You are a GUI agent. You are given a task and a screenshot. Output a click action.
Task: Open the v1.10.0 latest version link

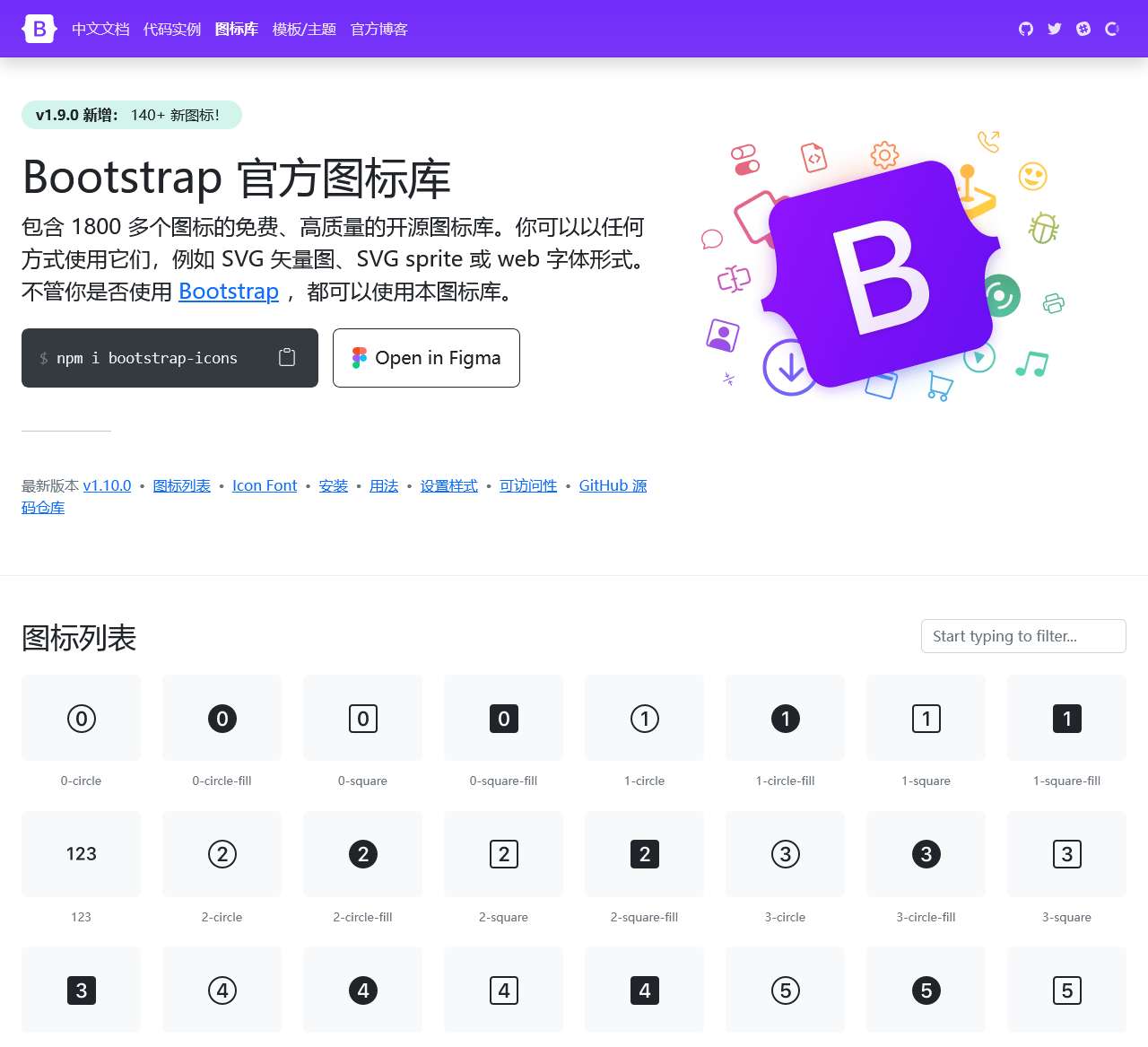tap(107, 485)
